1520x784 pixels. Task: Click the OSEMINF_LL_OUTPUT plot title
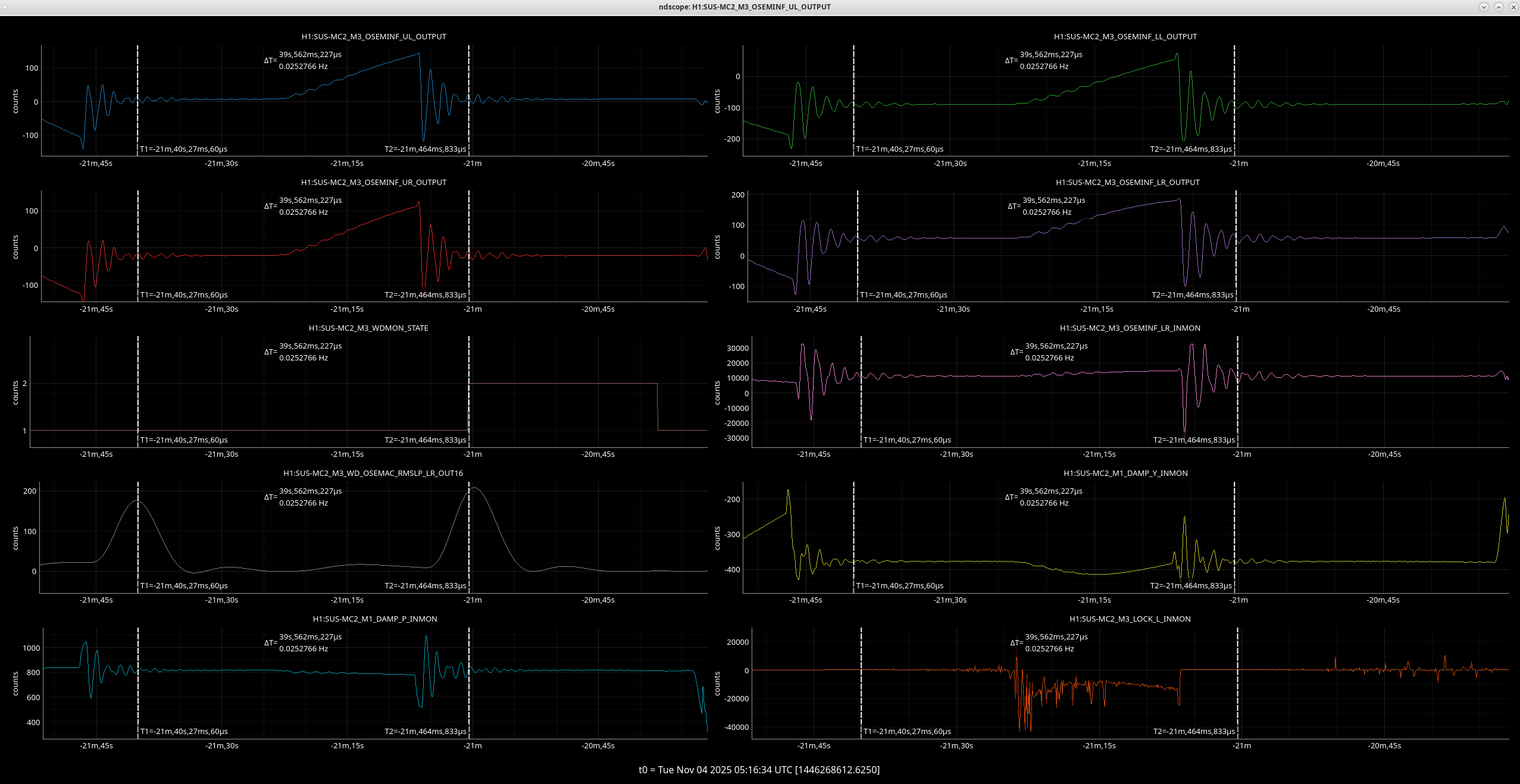coord(1125,37)
